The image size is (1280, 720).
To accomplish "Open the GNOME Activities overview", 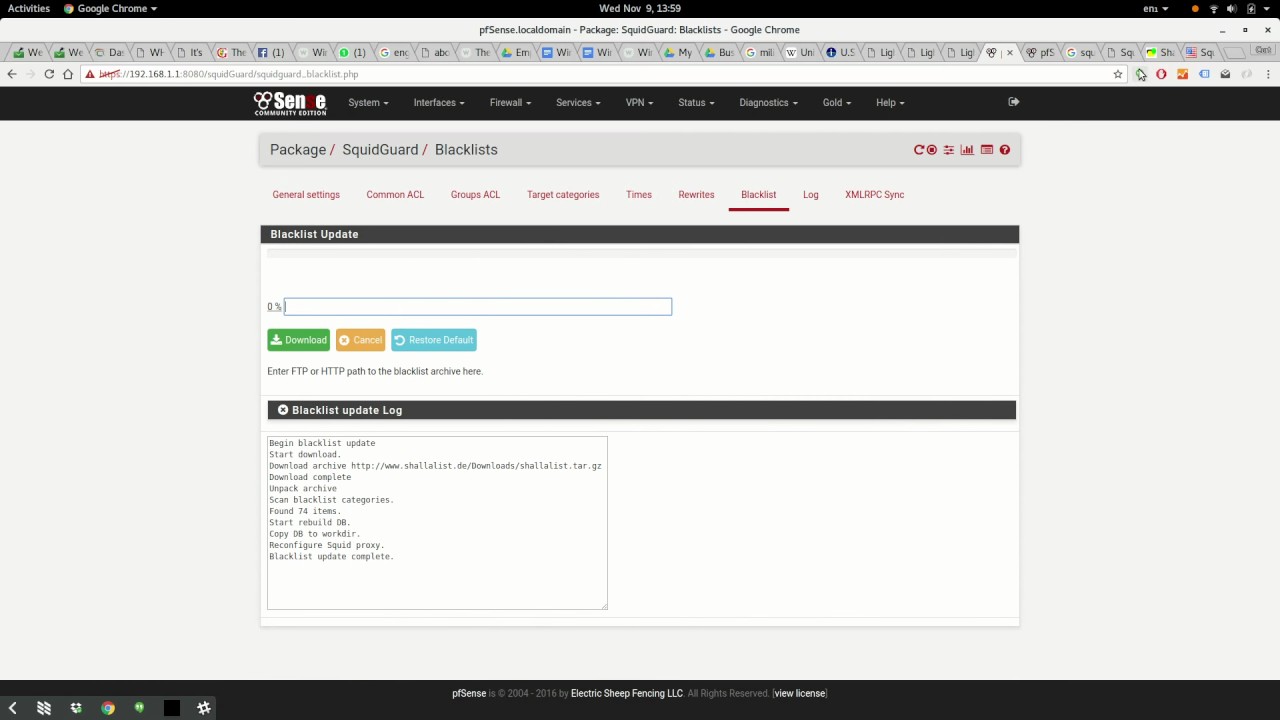I will [29, 8].
